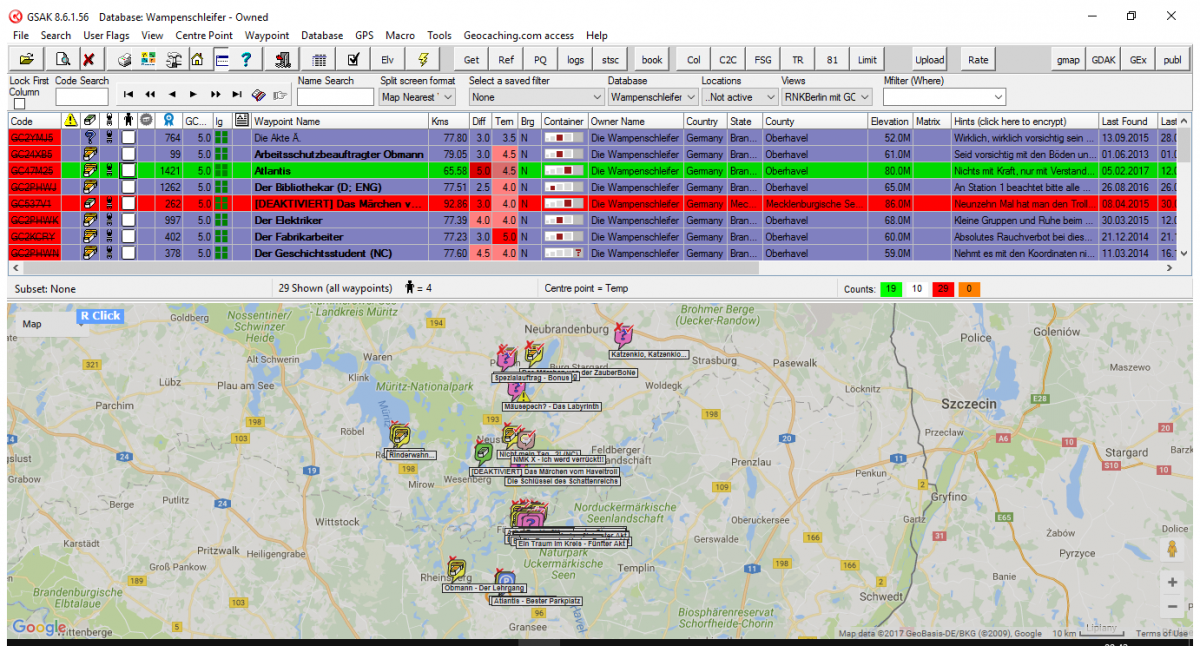The height and width of the screenshot is (646, 1200).
Task: Open the Database dropdown showing Wampenschleifer
Action: 653,97
